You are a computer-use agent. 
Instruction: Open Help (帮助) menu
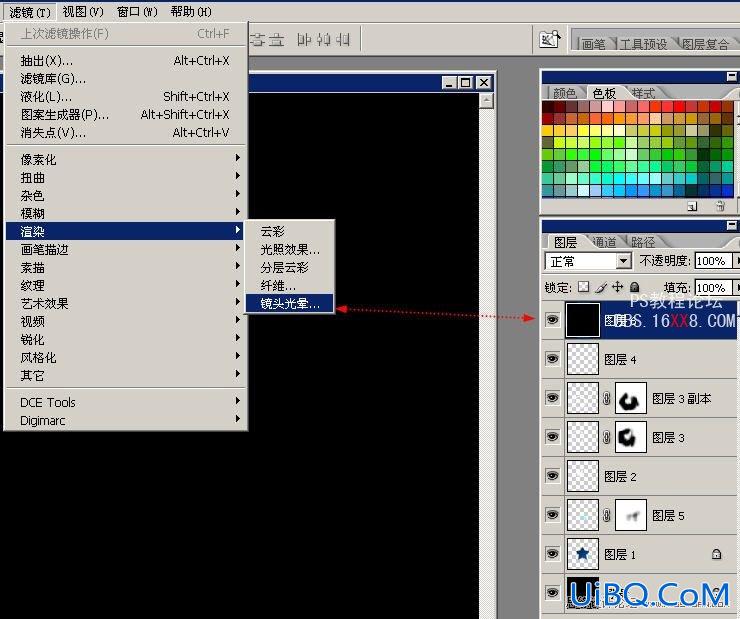[191, 11]
